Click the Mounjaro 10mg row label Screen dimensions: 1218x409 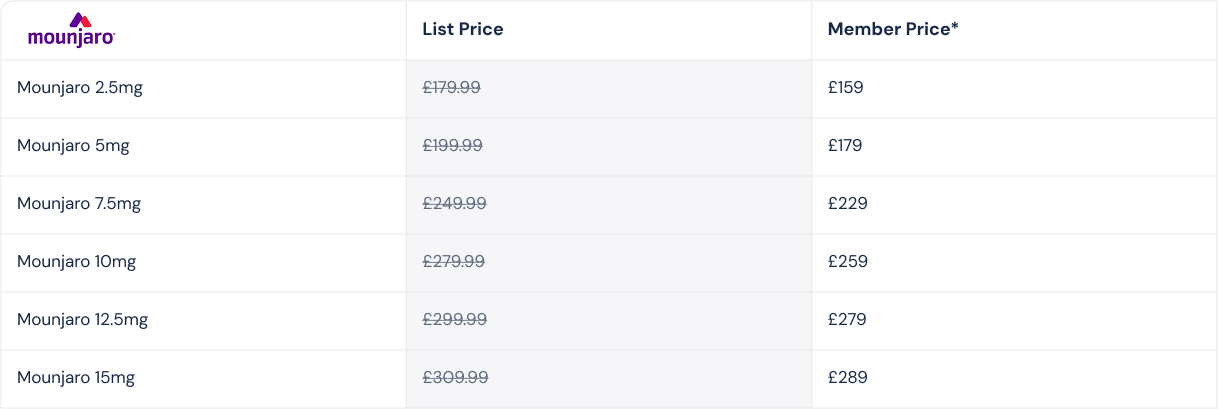point(76,262)
